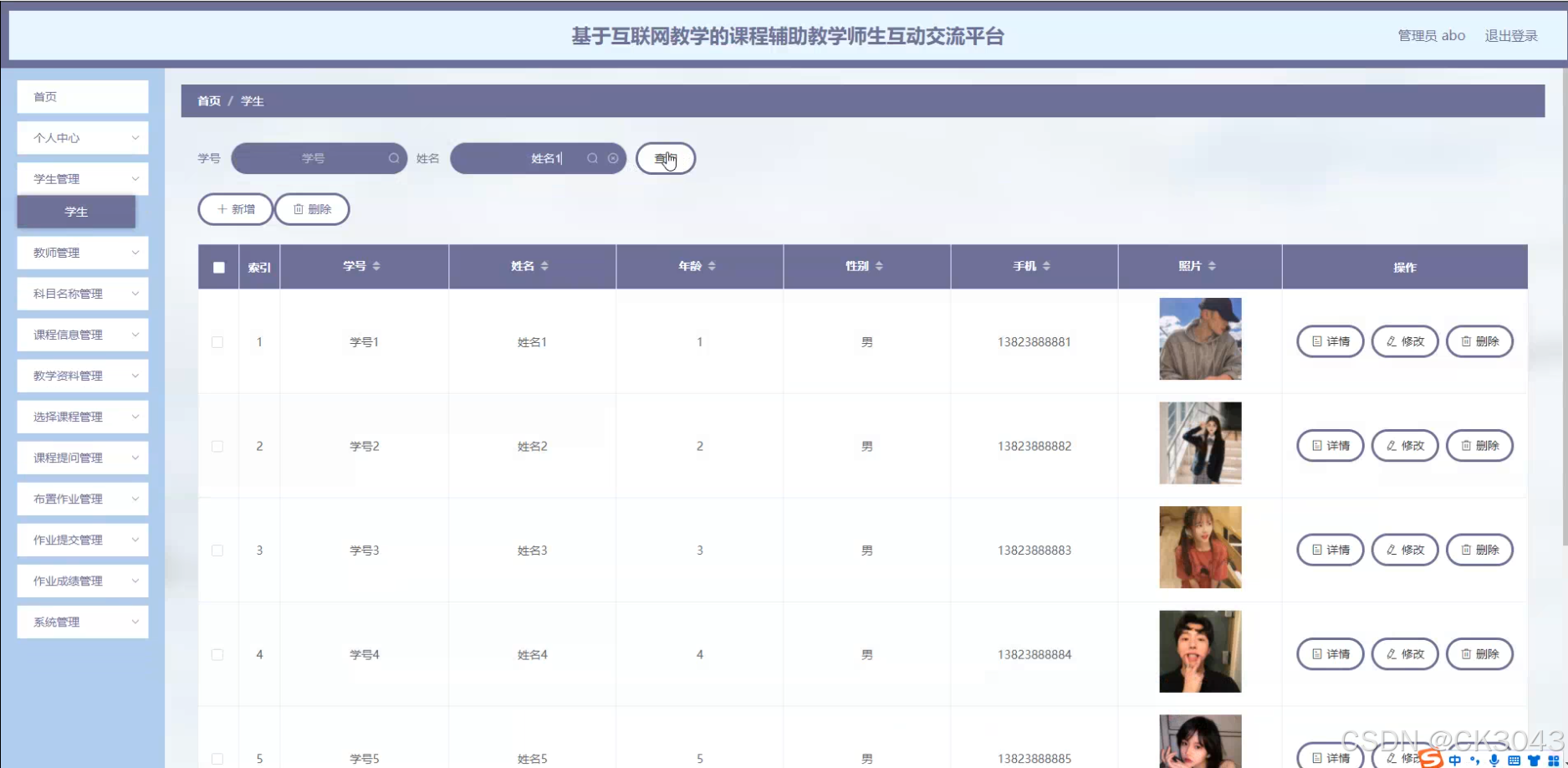Click the 新增 add button
This screenshot has width=1568, height=768.
coord(236,209)
